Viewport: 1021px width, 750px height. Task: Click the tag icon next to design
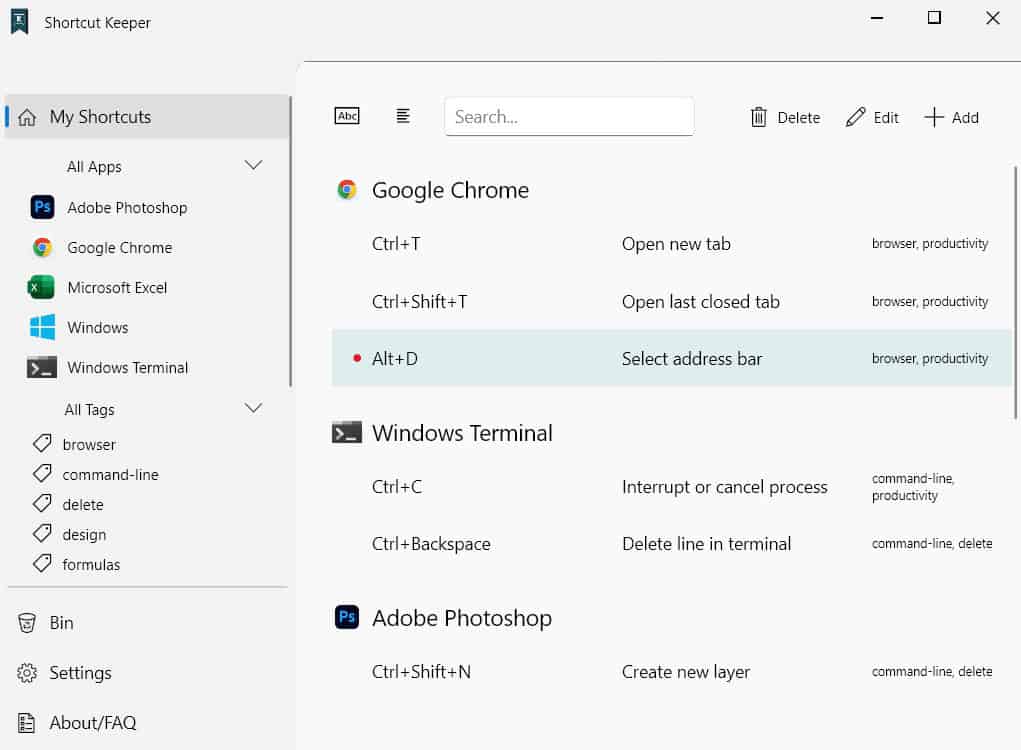pos(42,534)
